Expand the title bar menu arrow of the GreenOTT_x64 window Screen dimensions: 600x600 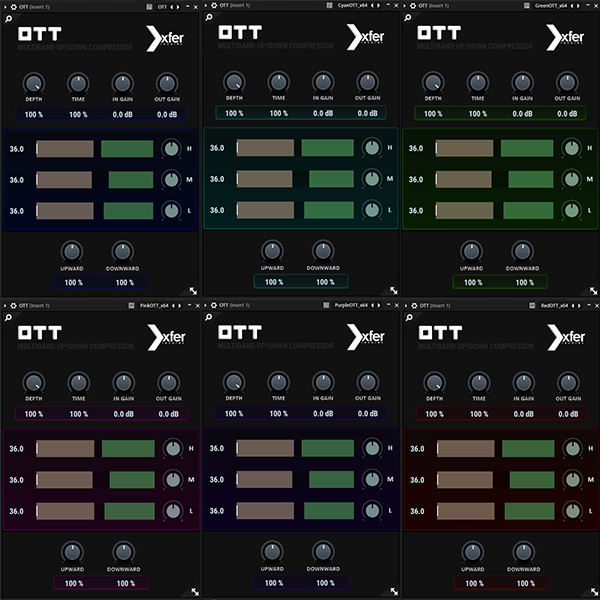point(405,6)
